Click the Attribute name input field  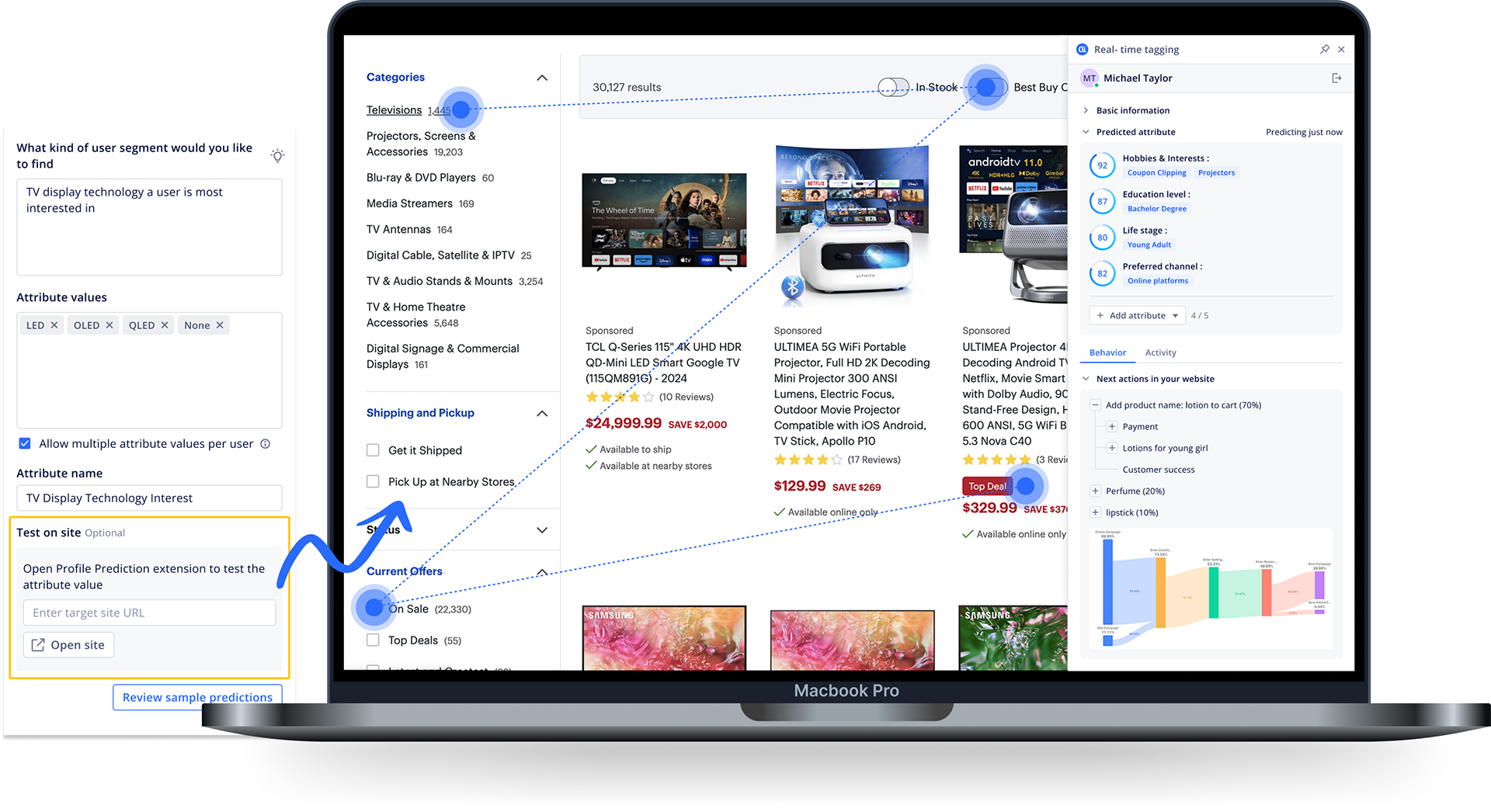pos(149,498)
